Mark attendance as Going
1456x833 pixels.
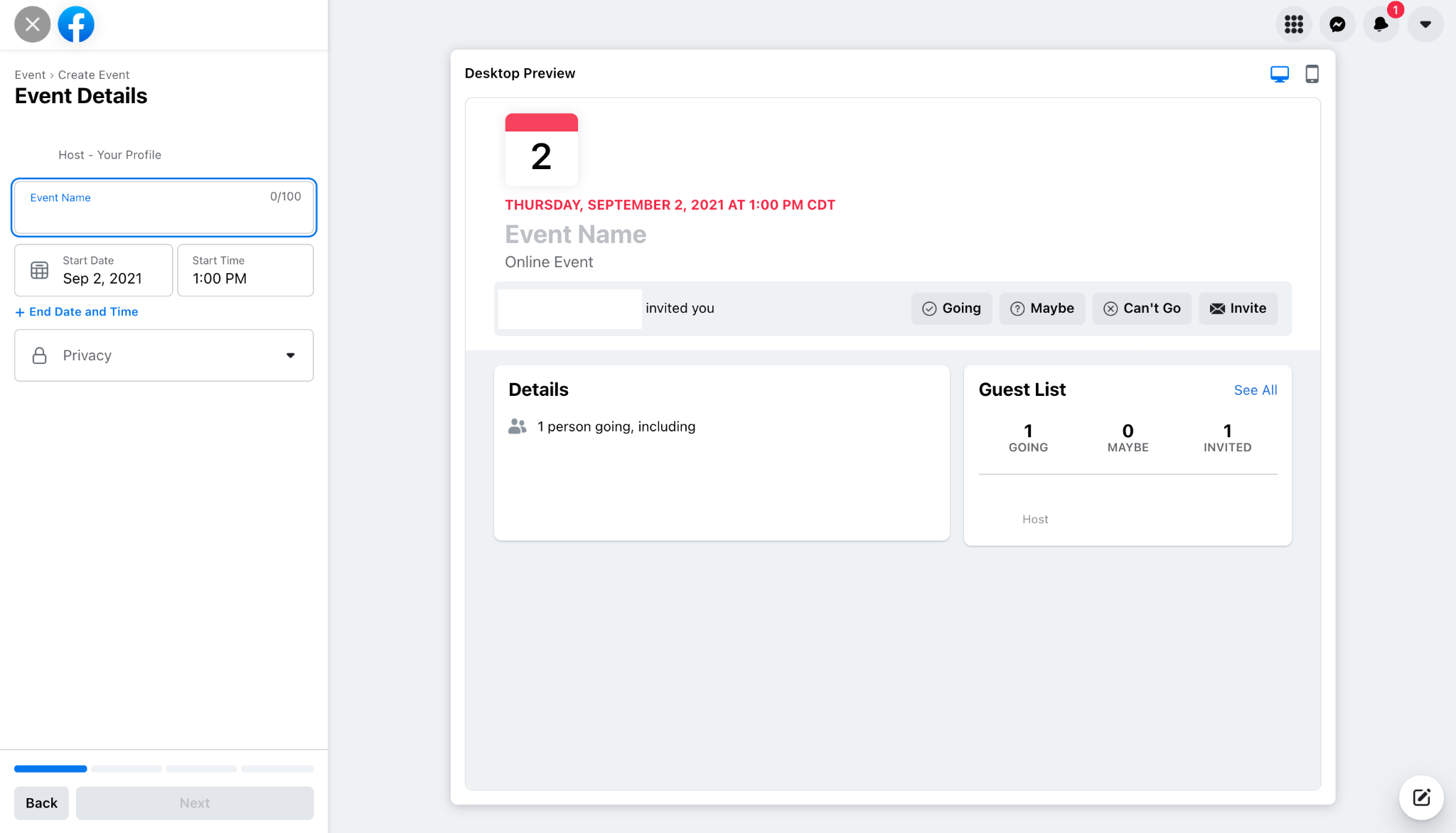[951, 308]
